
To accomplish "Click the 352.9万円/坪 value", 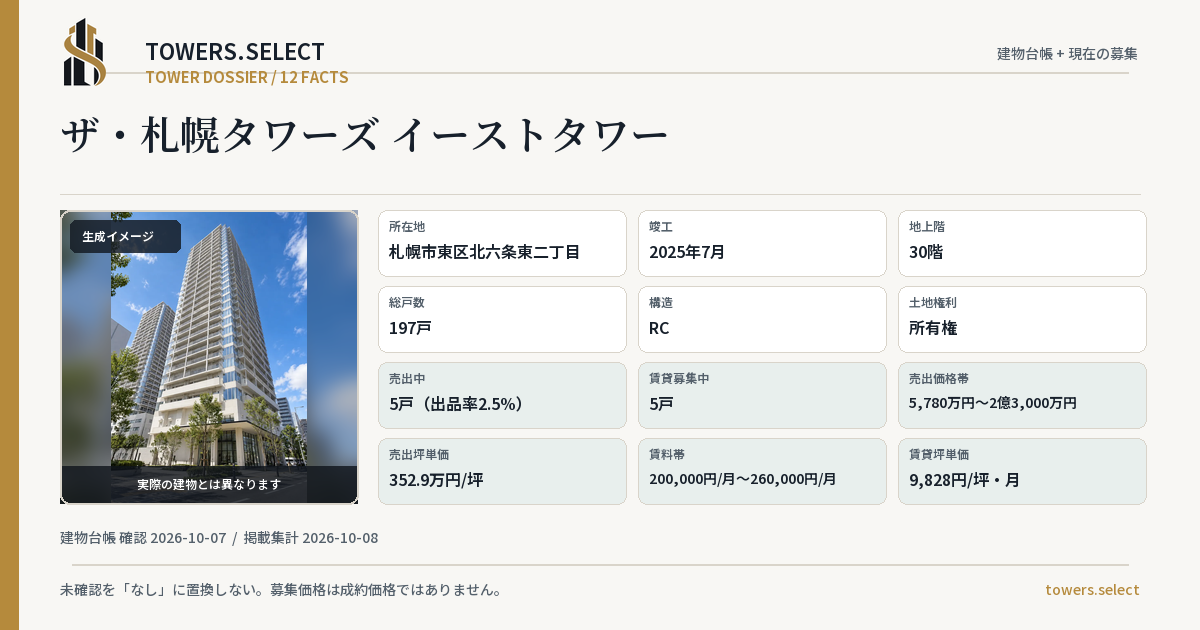I will click(436, 480).
